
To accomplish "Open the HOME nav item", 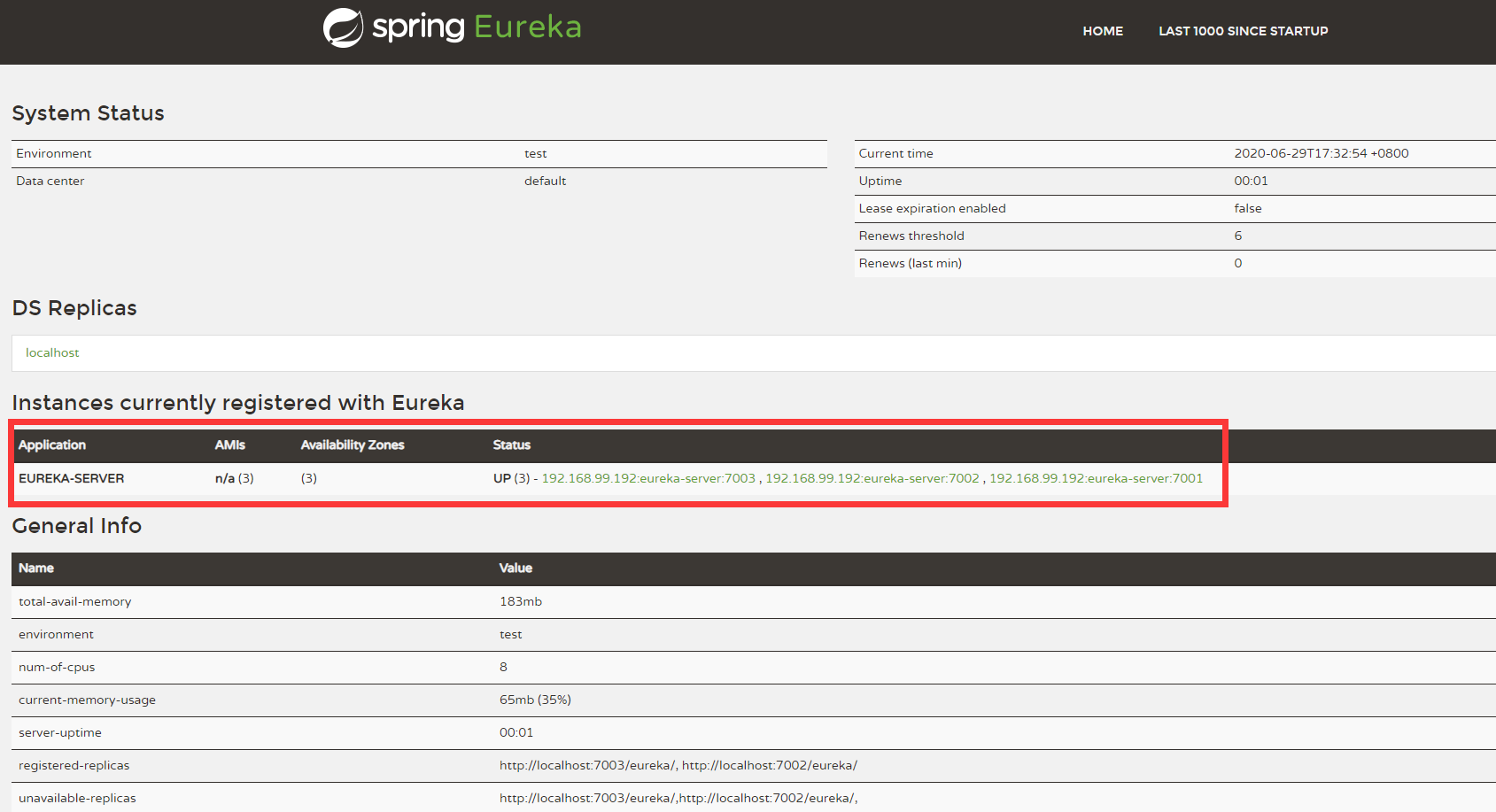I will point(1103,31).
